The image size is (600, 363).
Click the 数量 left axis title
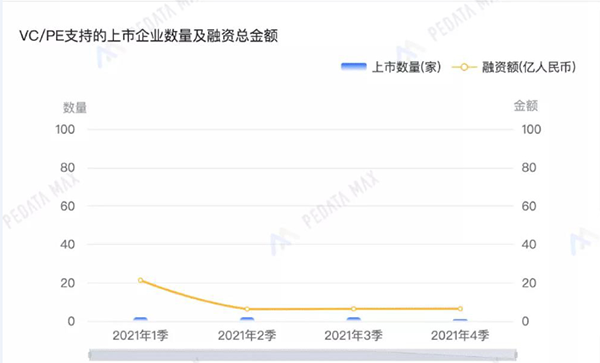click(x=75, y=107)
